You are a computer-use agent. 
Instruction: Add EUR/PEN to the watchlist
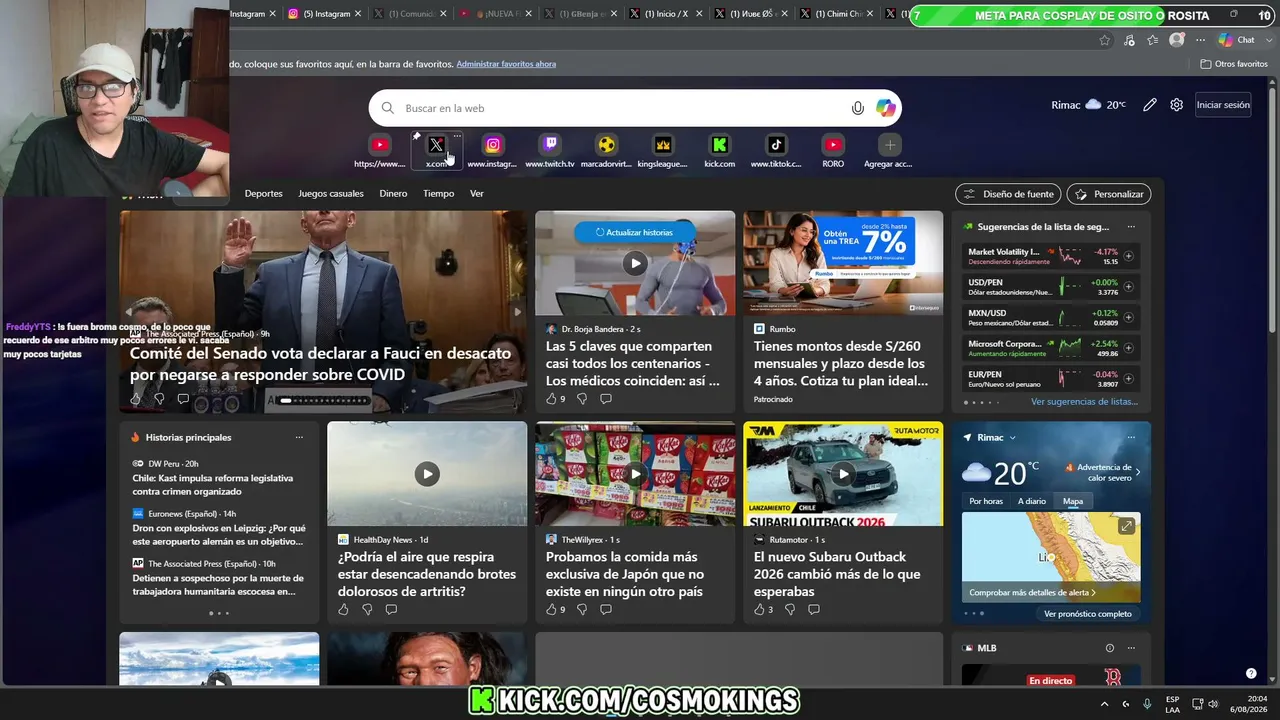tap(1129, 378)
